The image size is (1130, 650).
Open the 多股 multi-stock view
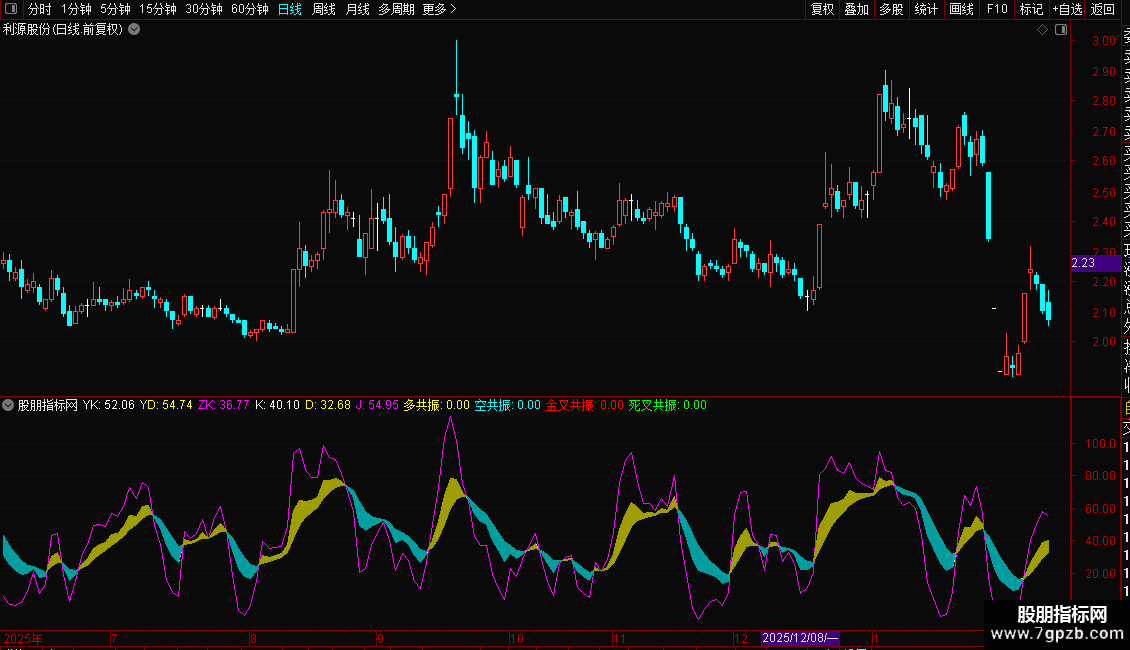[x=891, y=9]
